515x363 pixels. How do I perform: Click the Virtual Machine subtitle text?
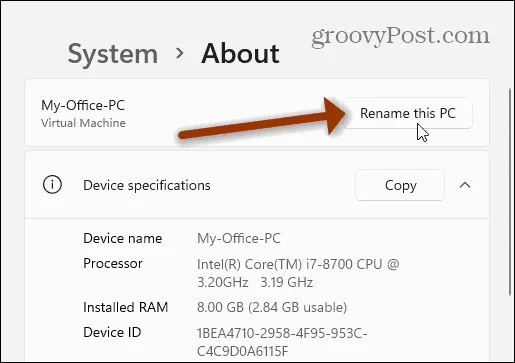point(83,123)
